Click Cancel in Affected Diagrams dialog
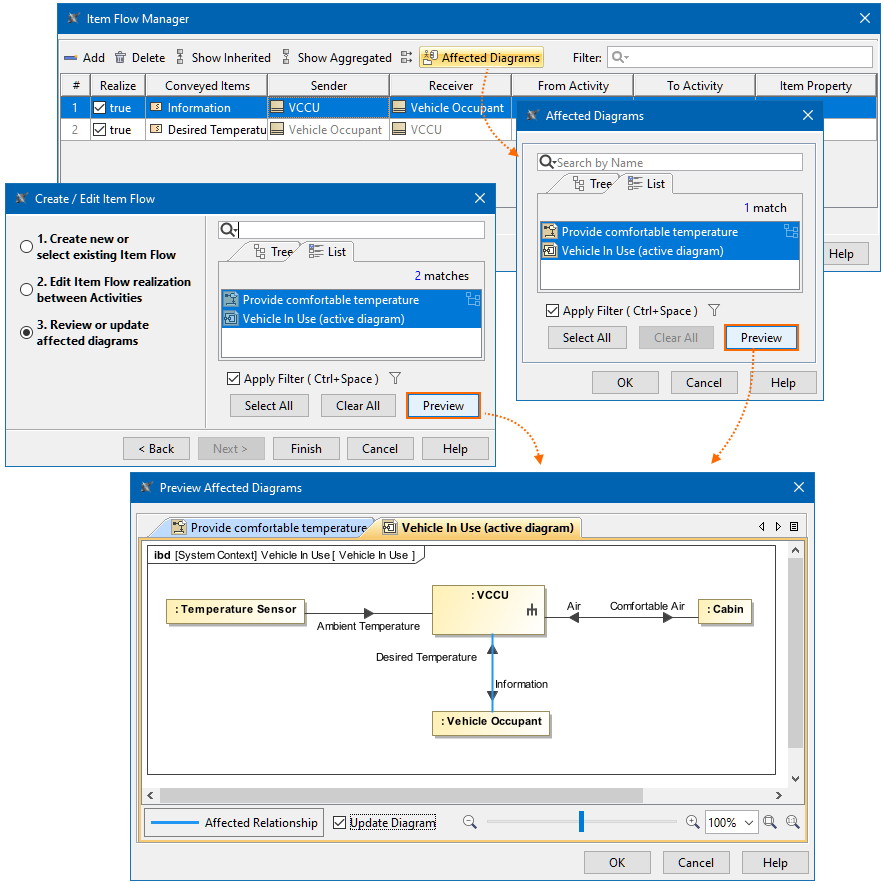Screen dimensions: 884x884 (704, 383)
